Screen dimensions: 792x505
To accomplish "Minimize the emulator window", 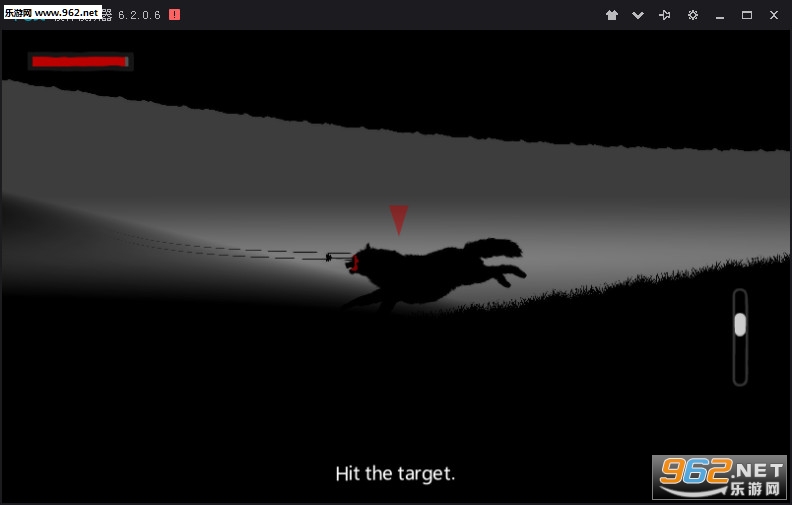I will (x=720, y=15).
